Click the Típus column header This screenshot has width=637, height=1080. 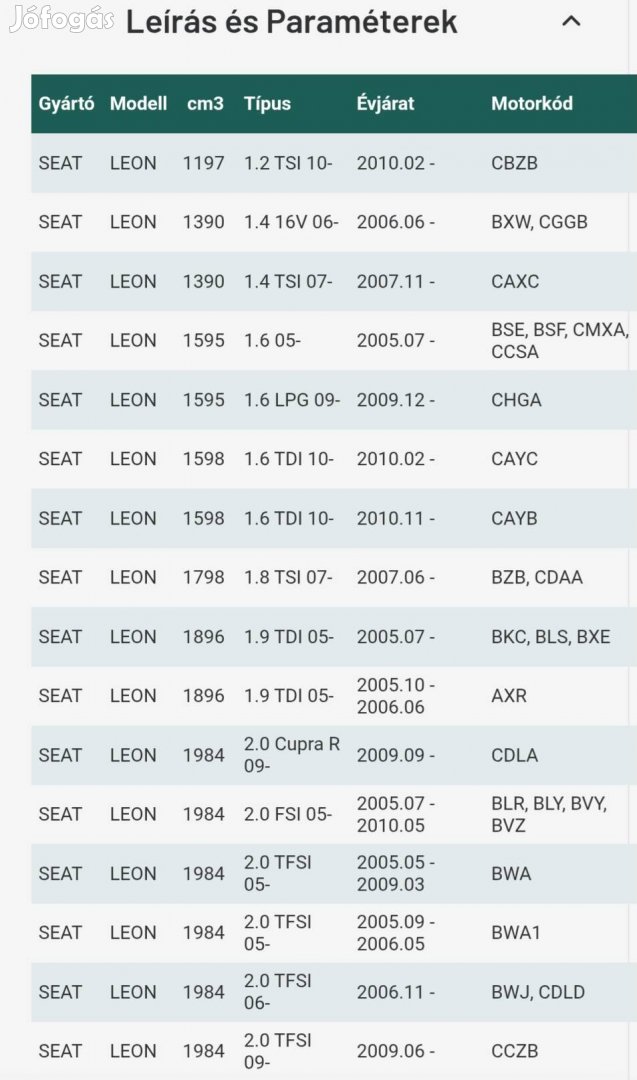(x=267, y=103)
